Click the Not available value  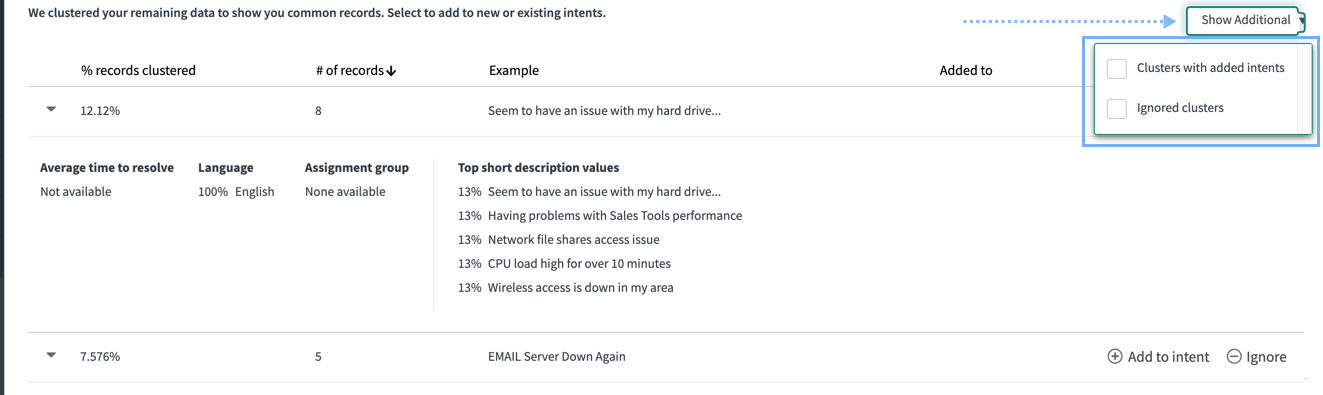point(76,191)
